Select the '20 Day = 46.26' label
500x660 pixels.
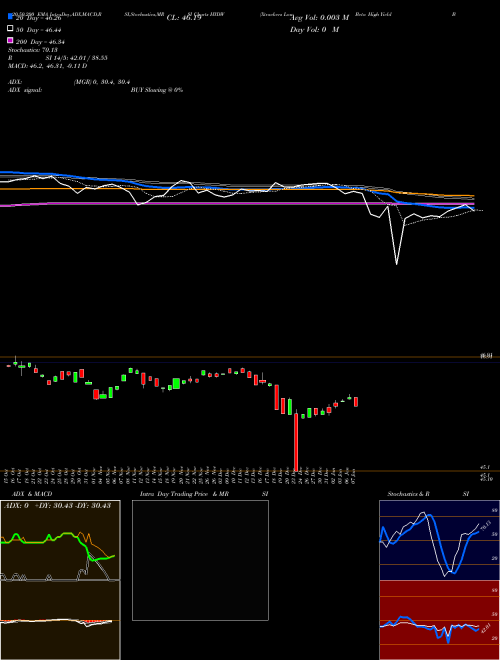click(x=39, y=18)
